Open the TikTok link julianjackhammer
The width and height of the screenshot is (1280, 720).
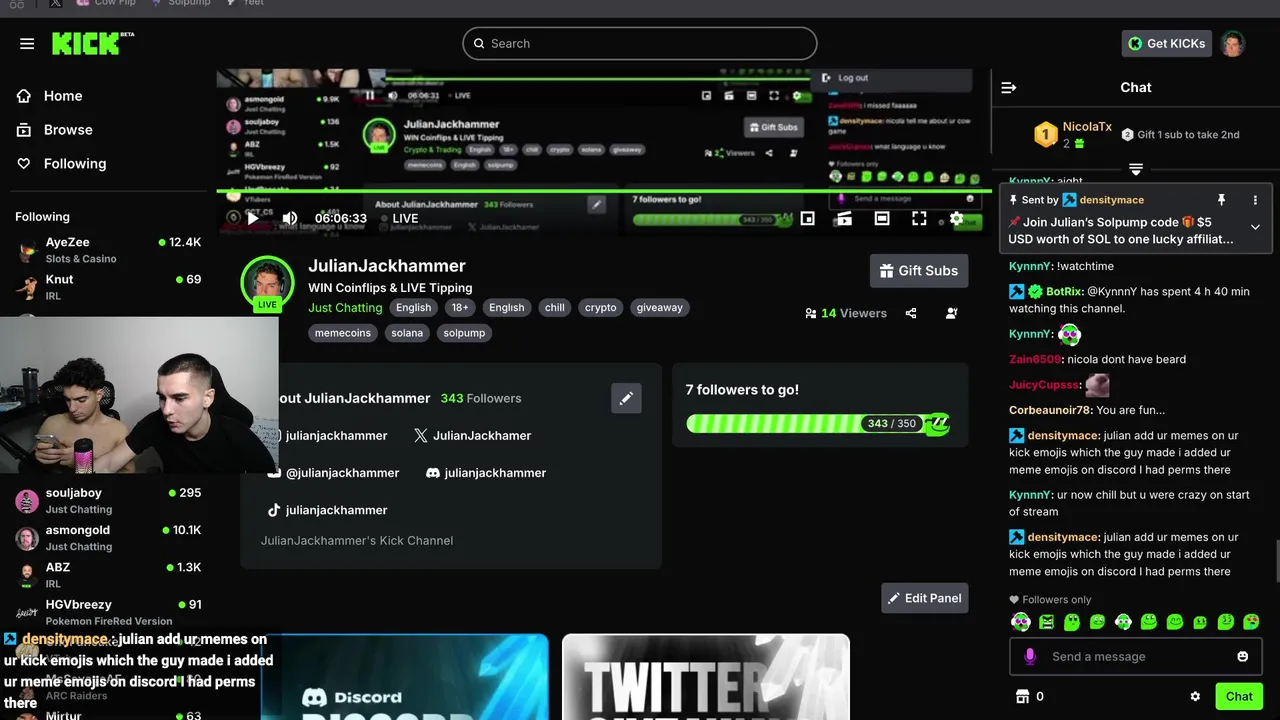326,510
